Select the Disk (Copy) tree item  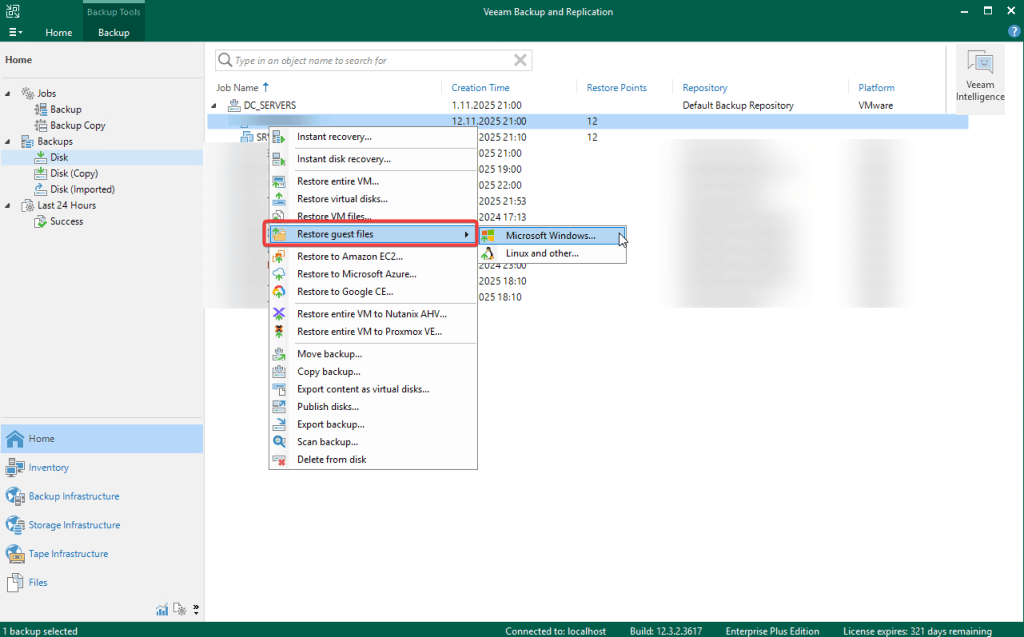click(74, 173)
